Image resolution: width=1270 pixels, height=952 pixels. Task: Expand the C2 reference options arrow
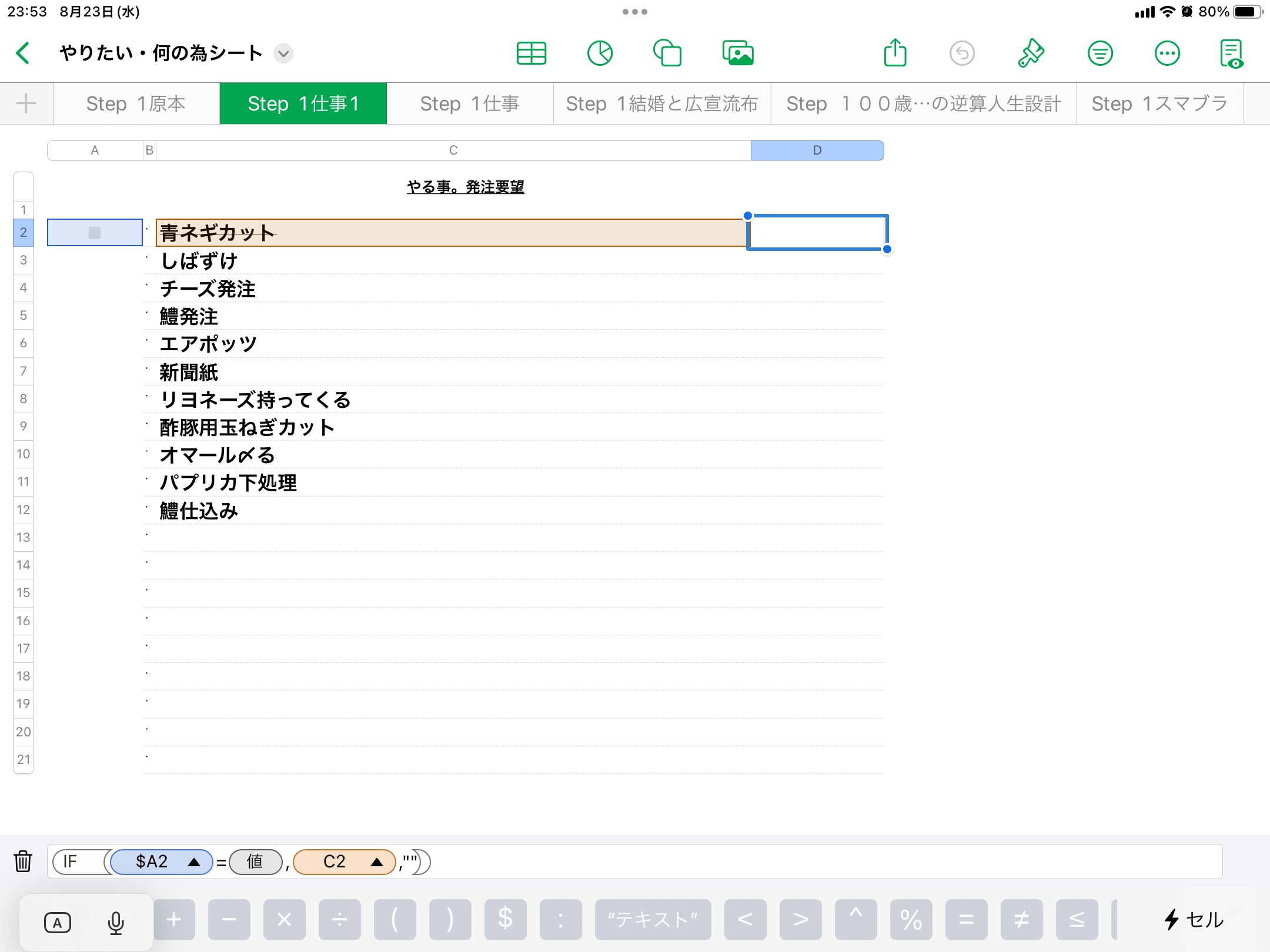[x=377, y=862]
